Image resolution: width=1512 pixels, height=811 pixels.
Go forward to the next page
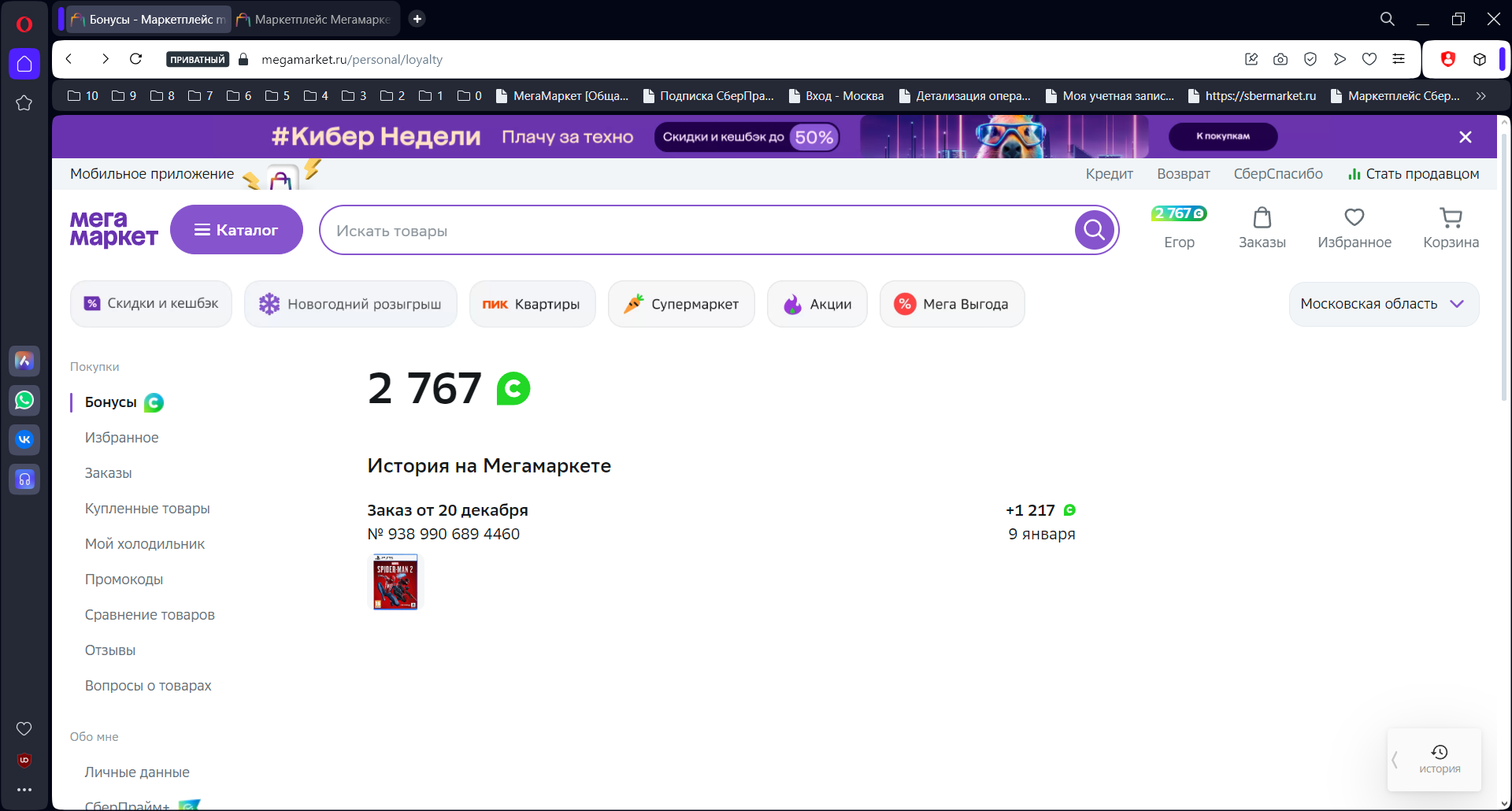[x=105, y=59]
